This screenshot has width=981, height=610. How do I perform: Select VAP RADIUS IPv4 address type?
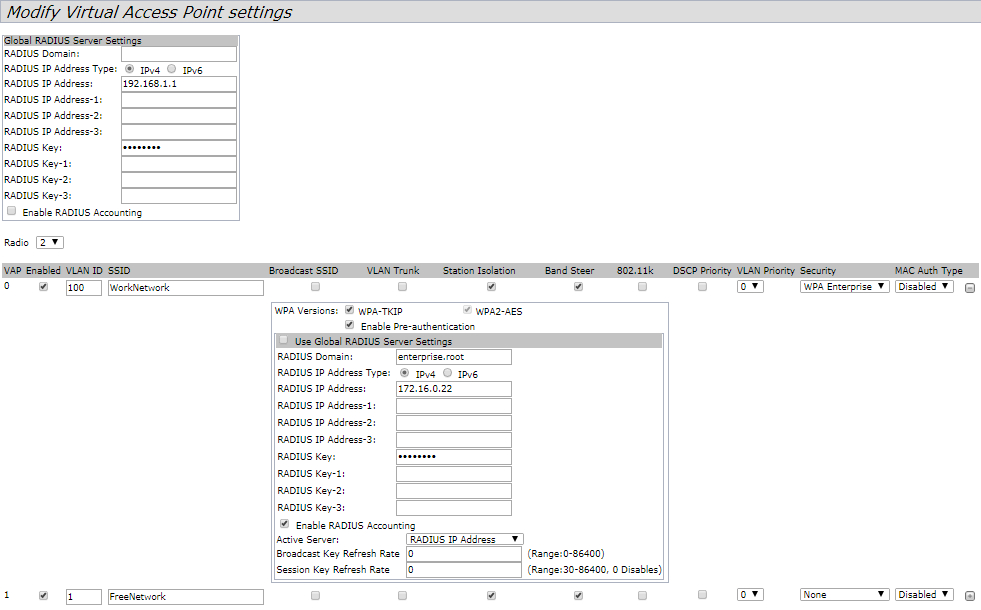pos(405,373)
